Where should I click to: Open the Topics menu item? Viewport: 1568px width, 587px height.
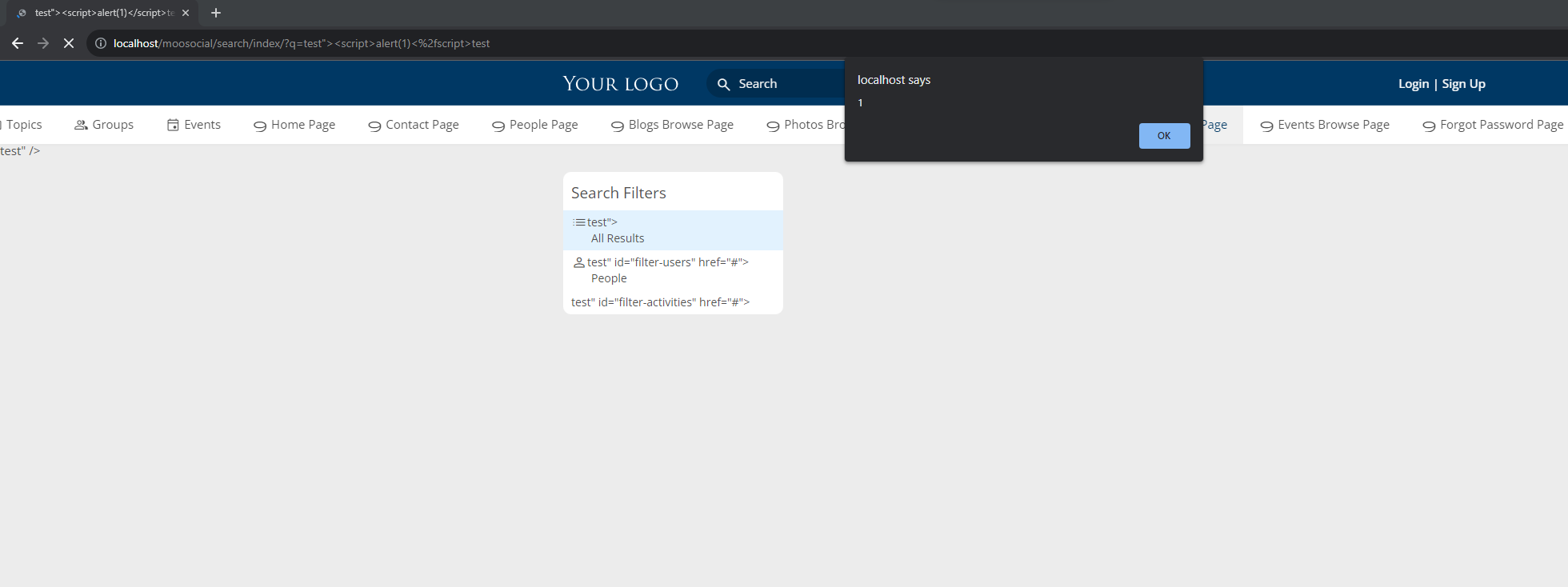pos(23,125)
